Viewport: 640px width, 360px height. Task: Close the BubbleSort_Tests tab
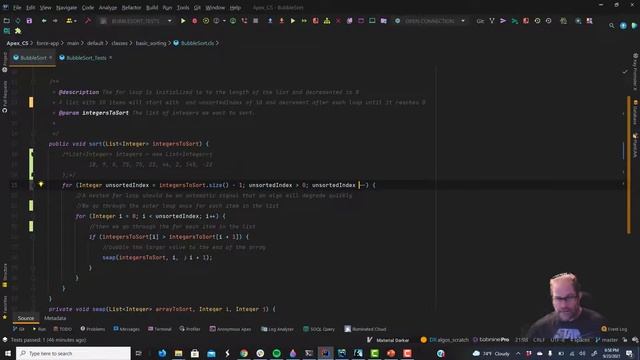pyautogui.click(x=110, y=58)
